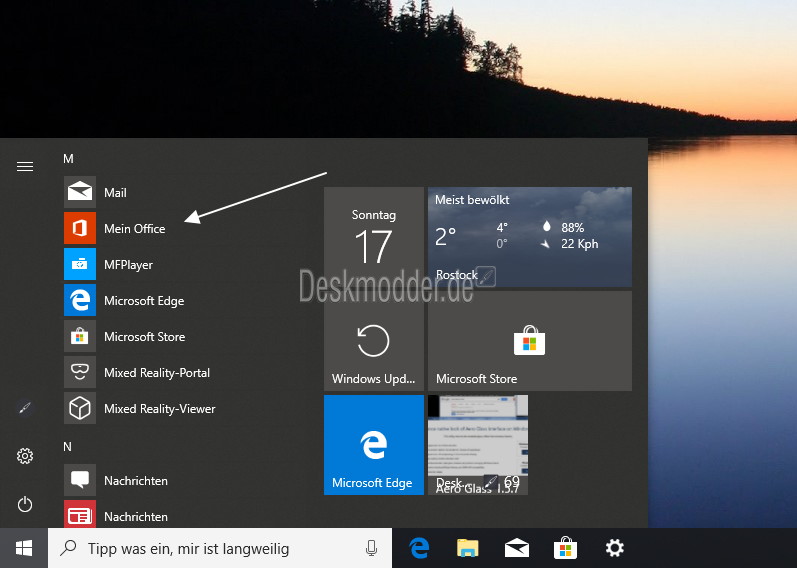Open Mail from the taskbar

click(x=516, y=548)
